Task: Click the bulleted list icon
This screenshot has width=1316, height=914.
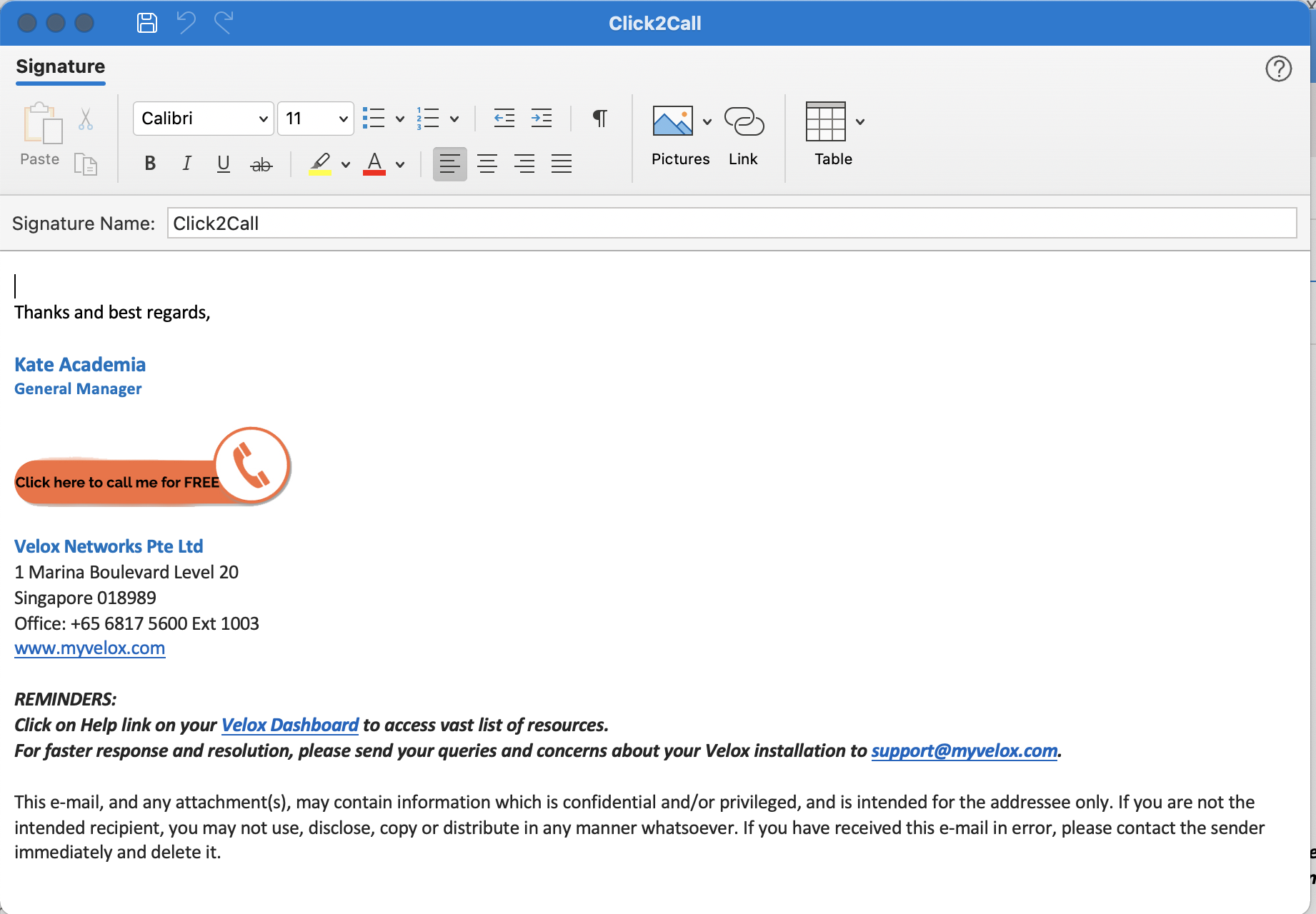Action: pyautogui.click(x=374, y=119)
